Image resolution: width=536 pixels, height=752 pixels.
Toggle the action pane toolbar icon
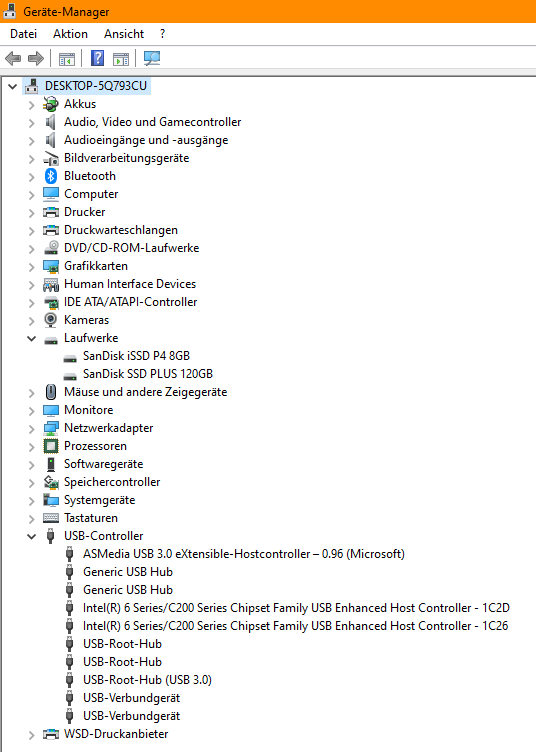pos(121,59)
